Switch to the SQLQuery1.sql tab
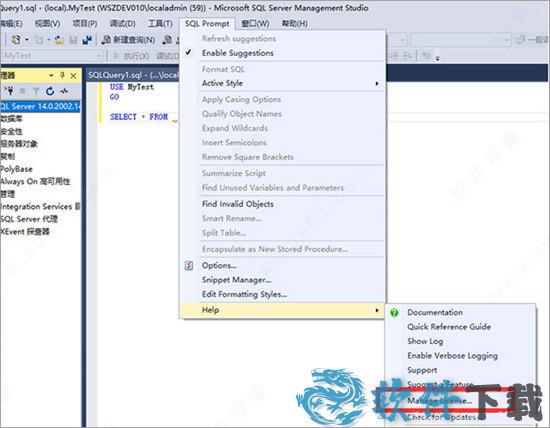 click(133, 75)
